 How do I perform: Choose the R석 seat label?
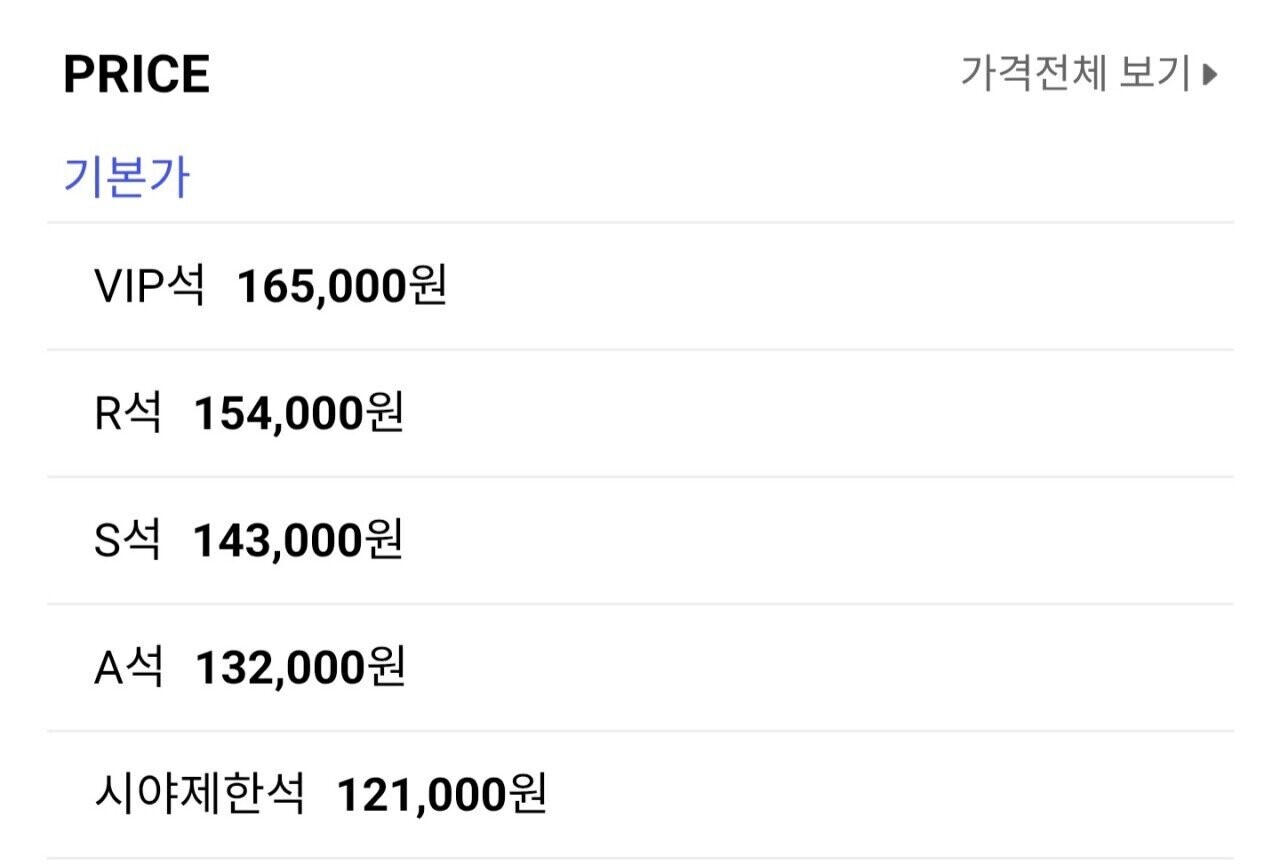tap(127, 414)
